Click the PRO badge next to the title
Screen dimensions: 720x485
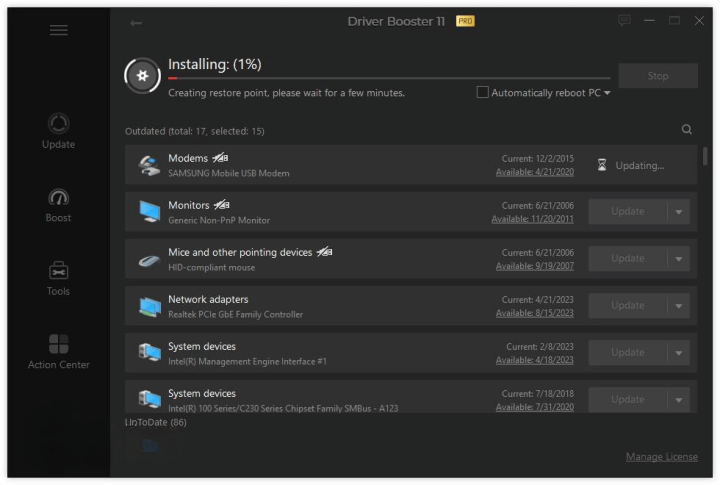[465, 21]
